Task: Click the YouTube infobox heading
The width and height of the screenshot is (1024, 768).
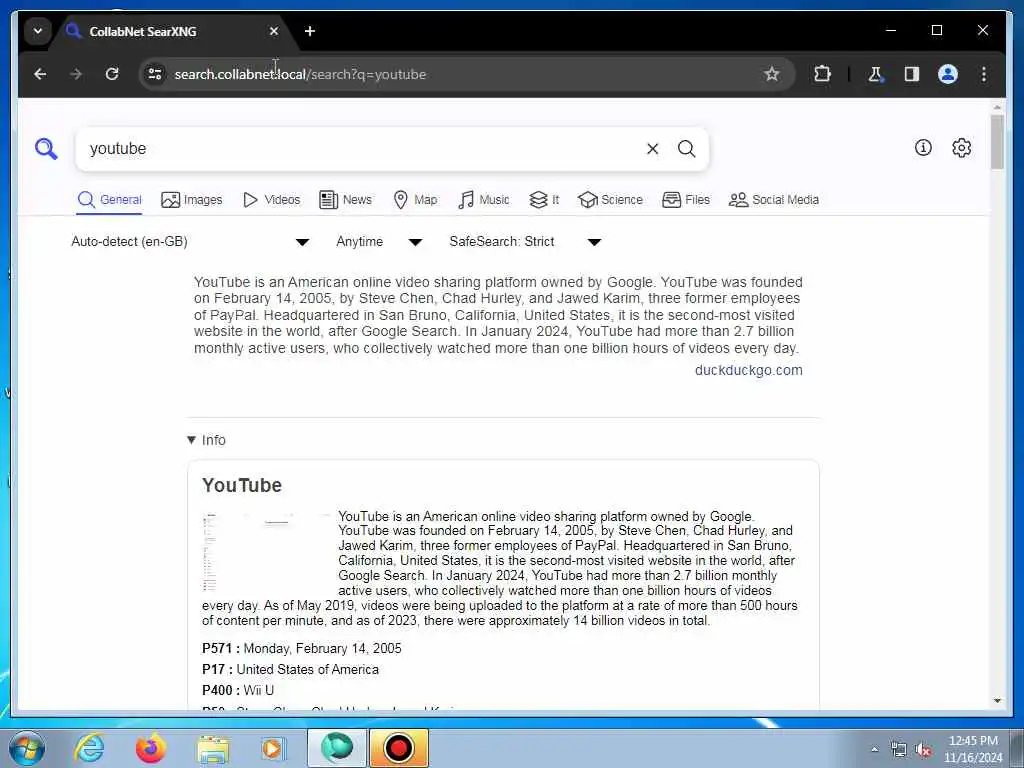Action: tap(242, 485)
